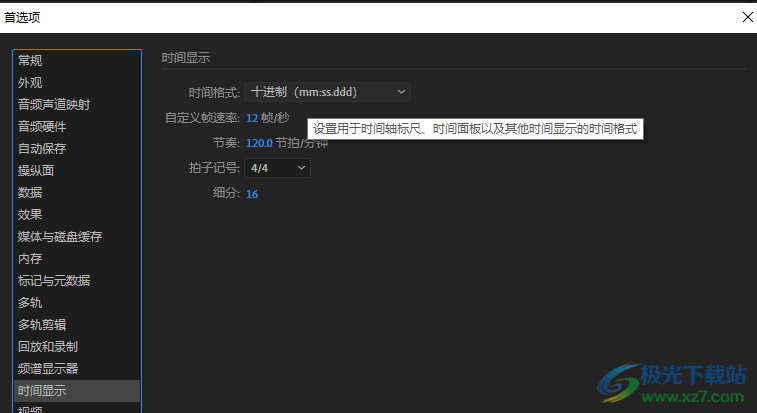The image size is (757, 413).
Task: Go to 标记与元数据 preferences
Action: point(54,281)
